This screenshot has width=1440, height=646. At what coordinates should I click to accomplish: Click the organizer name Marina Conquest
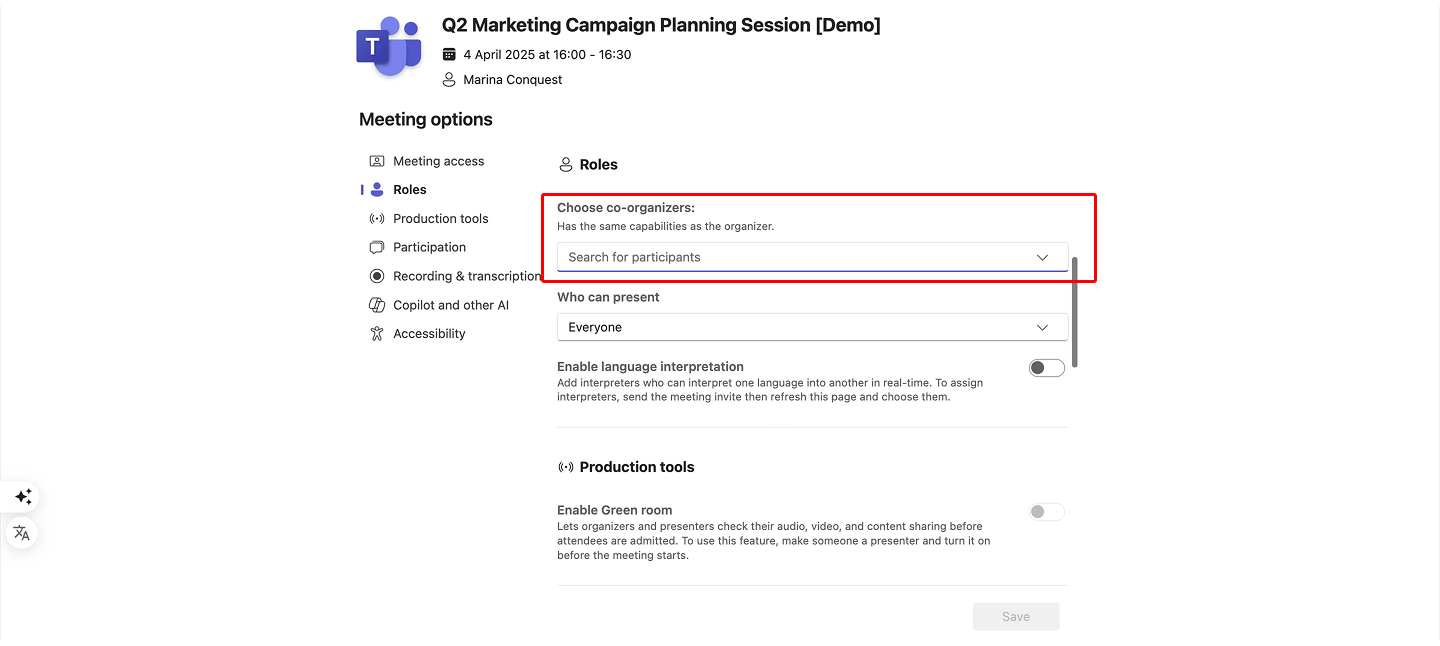[513, 79]
